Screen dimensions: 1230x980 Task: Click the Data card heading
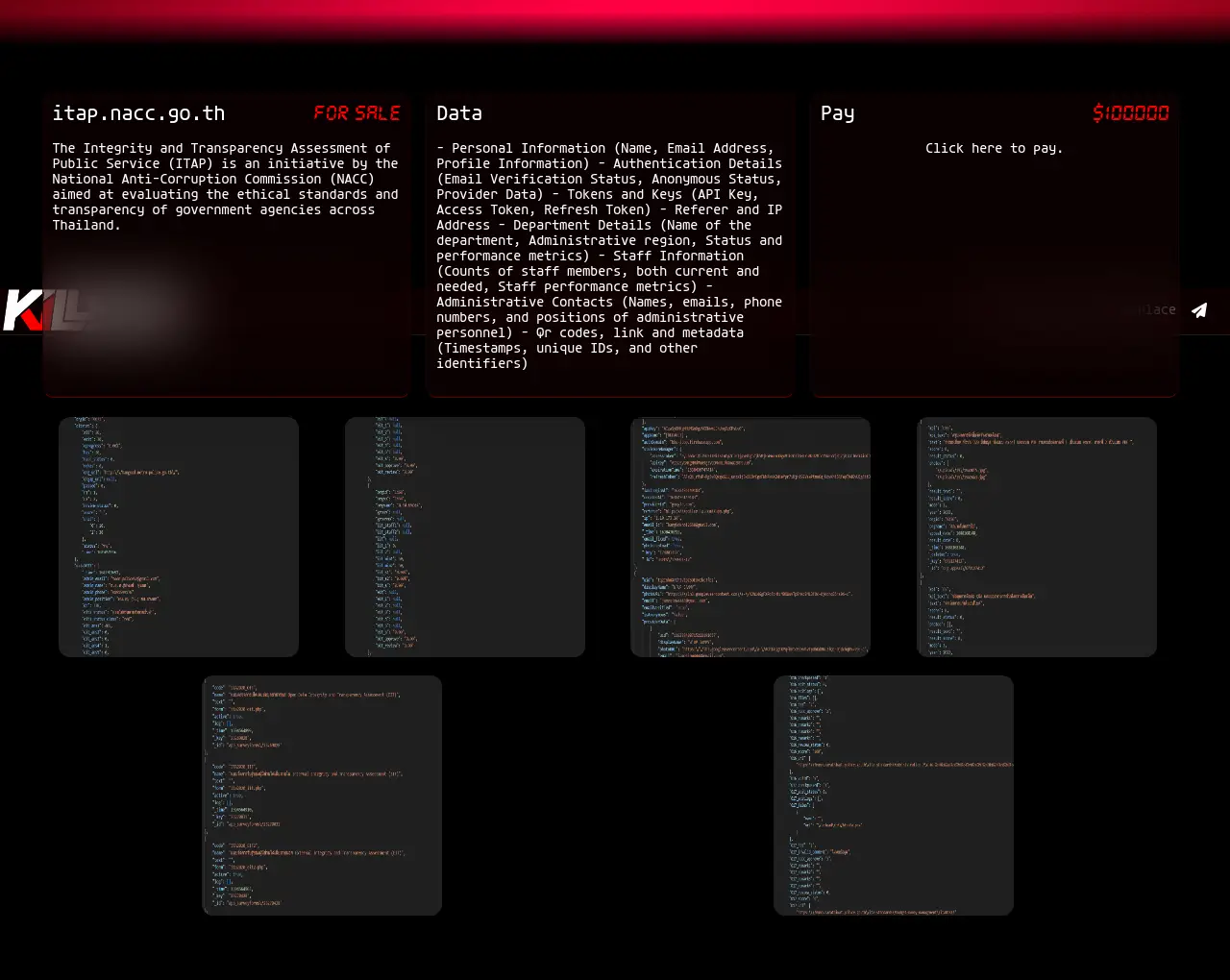click(x=459, y=113)
